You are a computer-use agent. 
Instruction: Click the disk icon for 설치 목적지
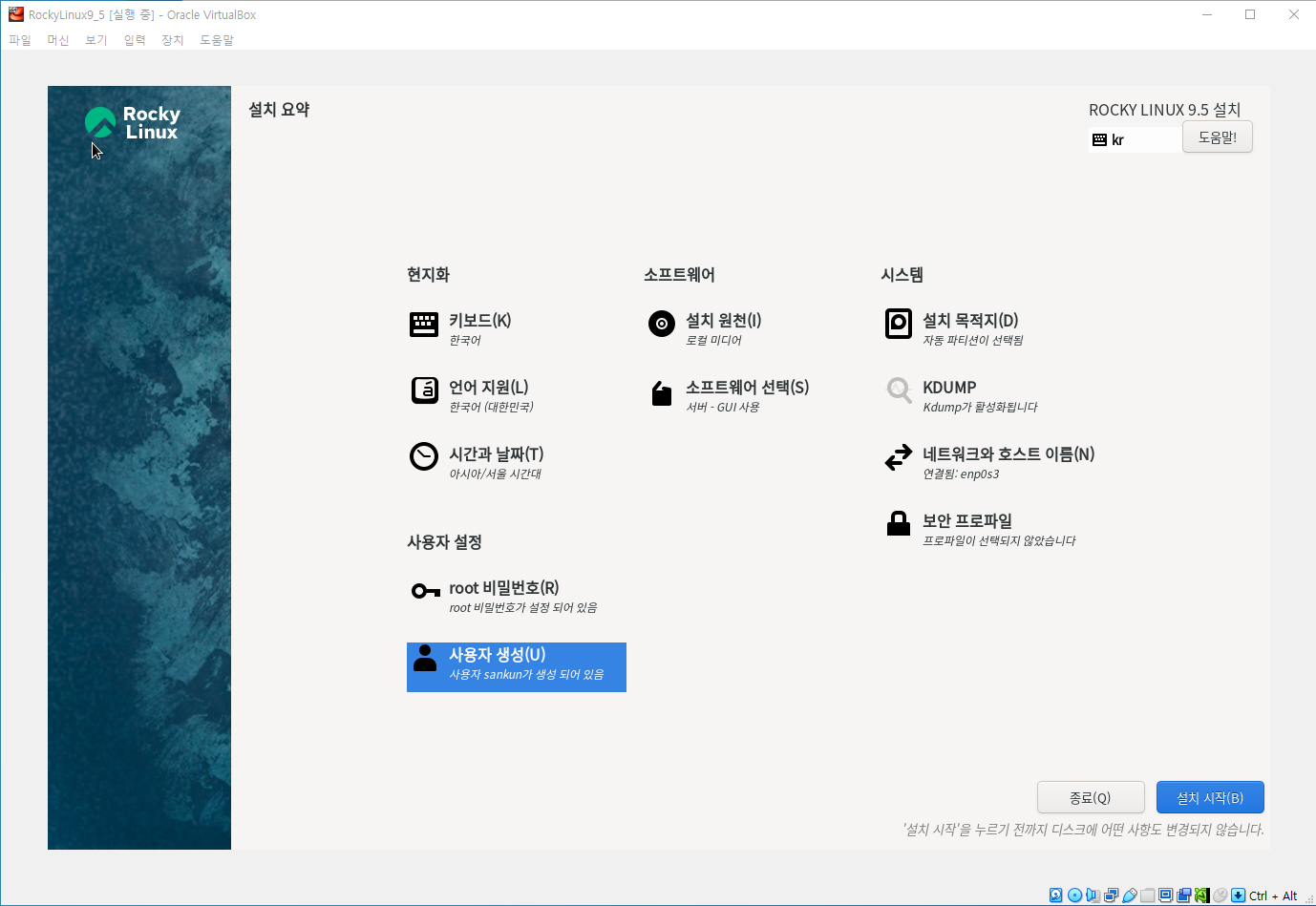[x=899, y=324]
